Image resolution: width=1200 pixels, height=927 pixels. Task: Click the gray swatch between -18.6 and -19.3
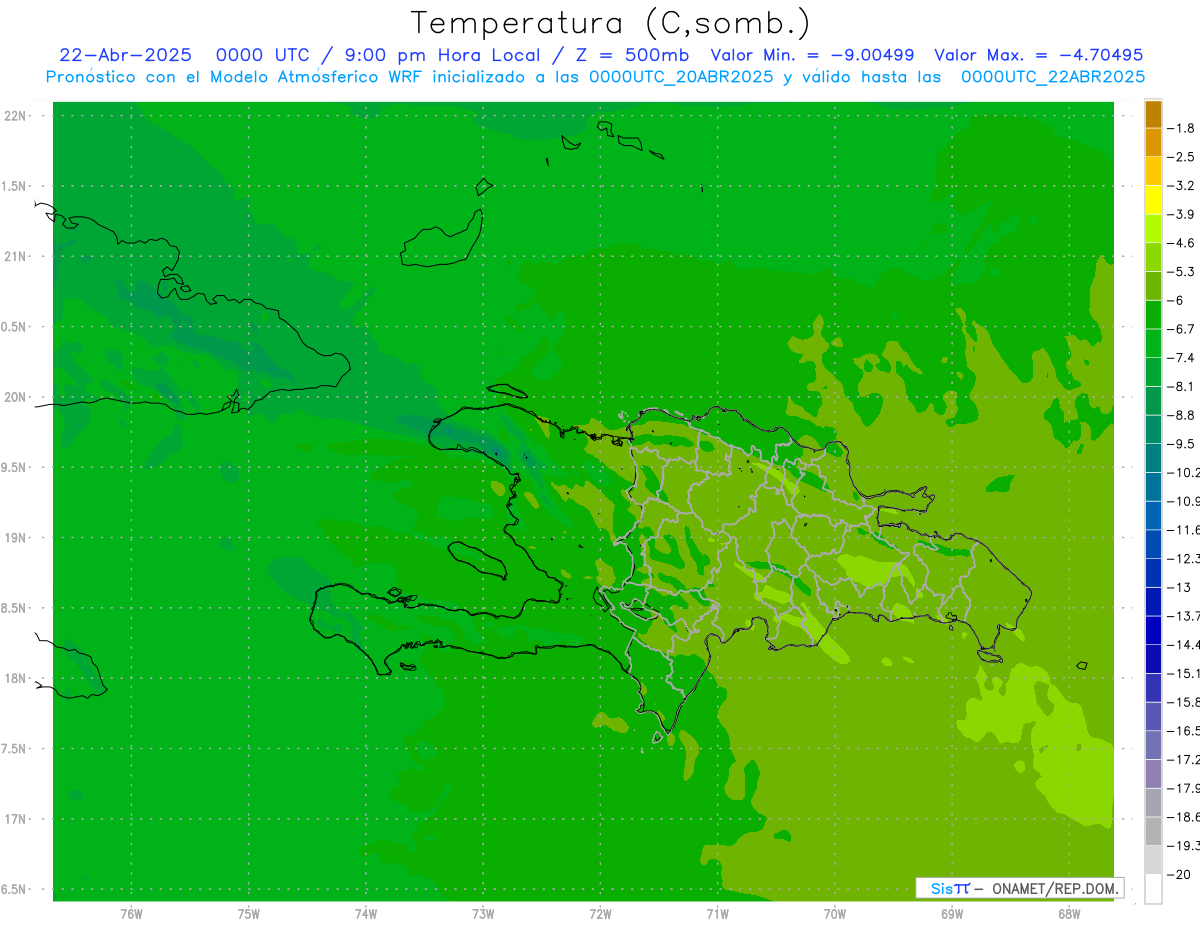(x=1153, y=831)
